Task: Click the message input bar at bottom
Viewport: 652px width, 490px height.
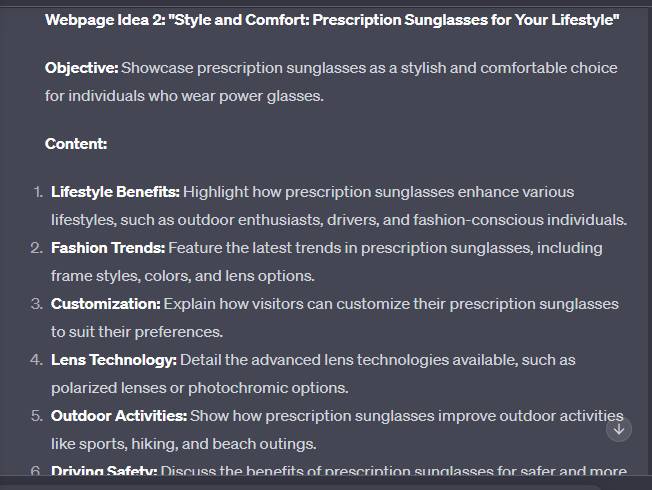Action: click(299, 487)
